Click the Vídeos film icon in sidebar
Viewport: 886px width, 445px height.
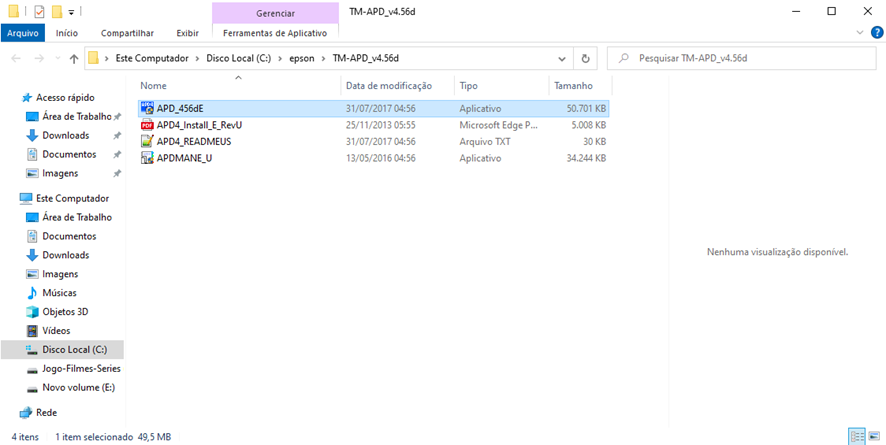[x=32, y=331]
